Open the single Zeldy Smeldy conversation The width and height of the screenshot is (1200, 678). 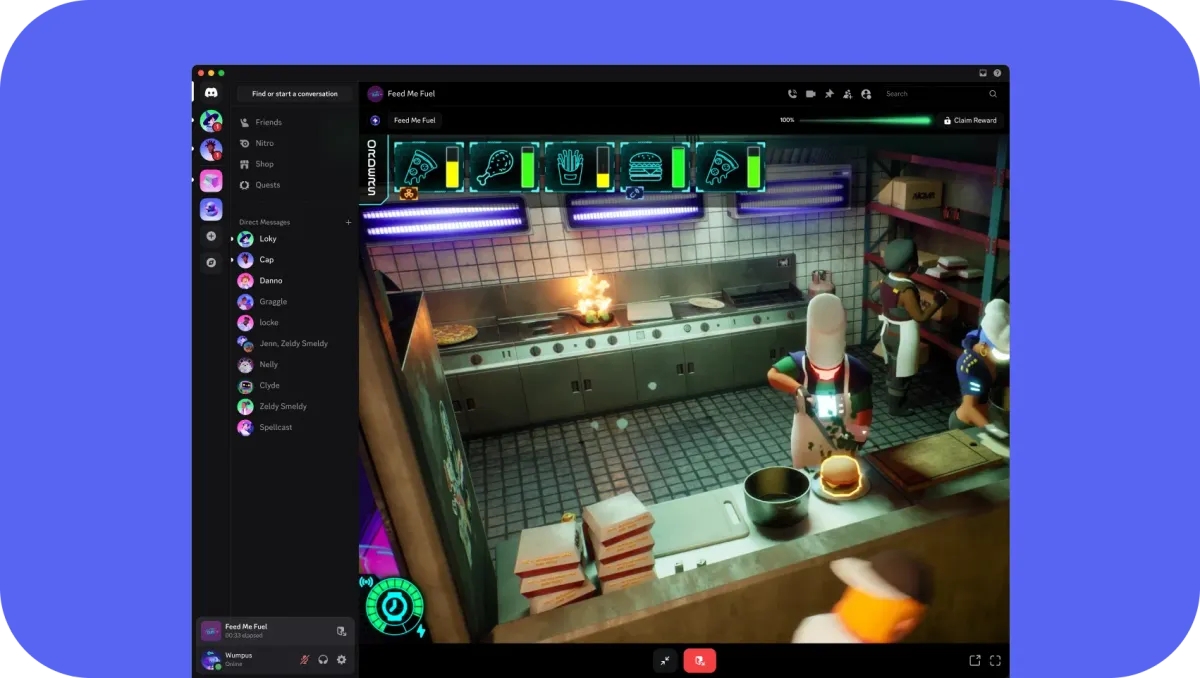pos(295,406)
